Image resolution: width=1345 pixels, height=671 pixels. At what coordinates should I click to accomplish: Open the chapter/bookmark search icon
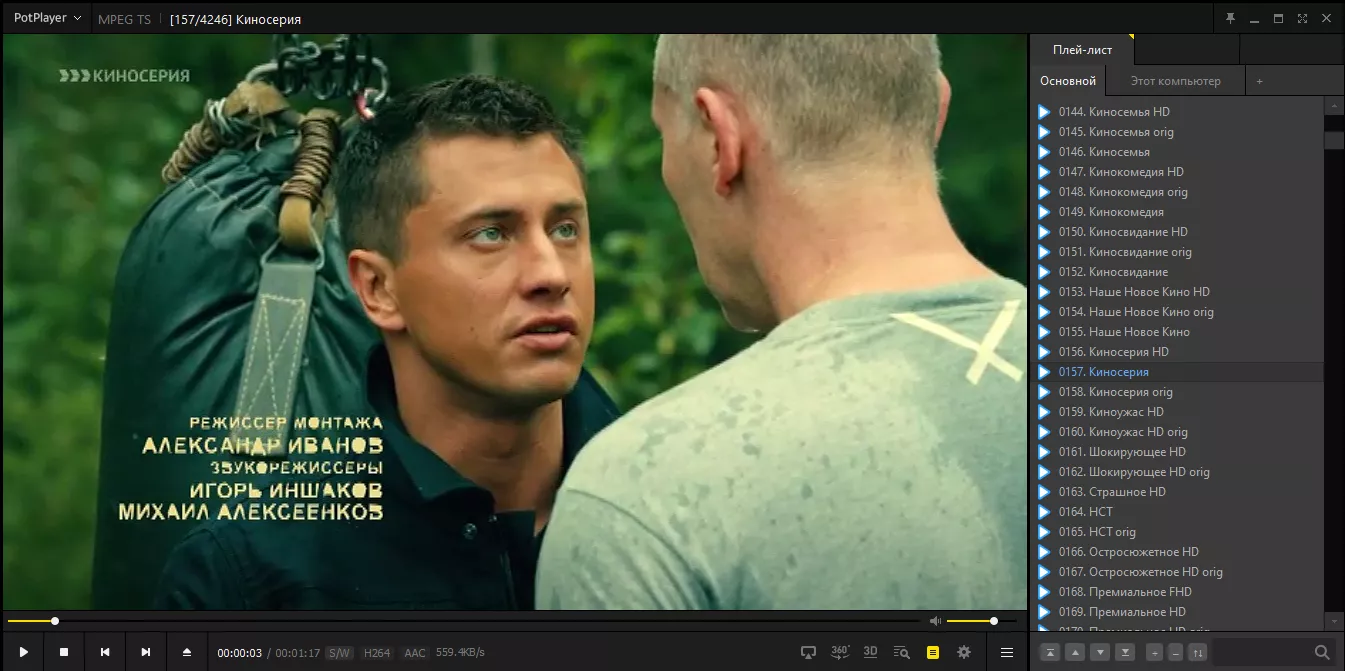click(x=901, y=652)
